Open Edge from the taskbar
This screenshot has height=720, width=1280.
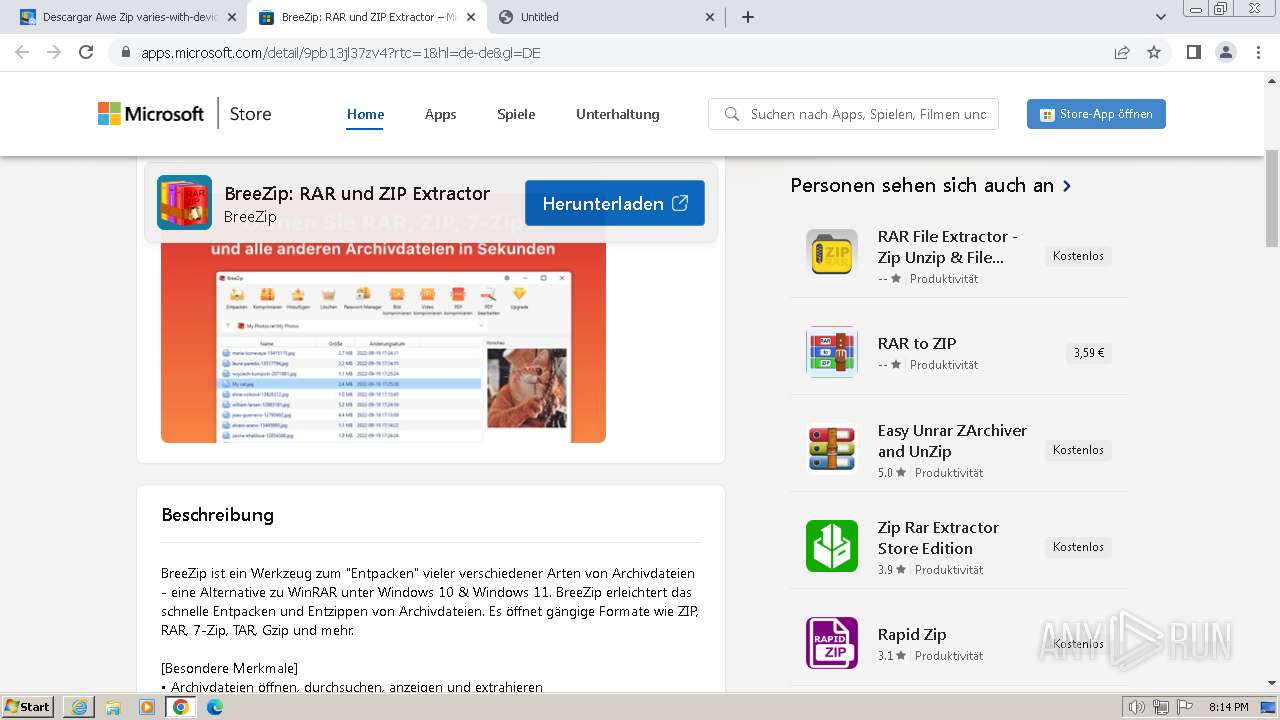coord(214,706)
